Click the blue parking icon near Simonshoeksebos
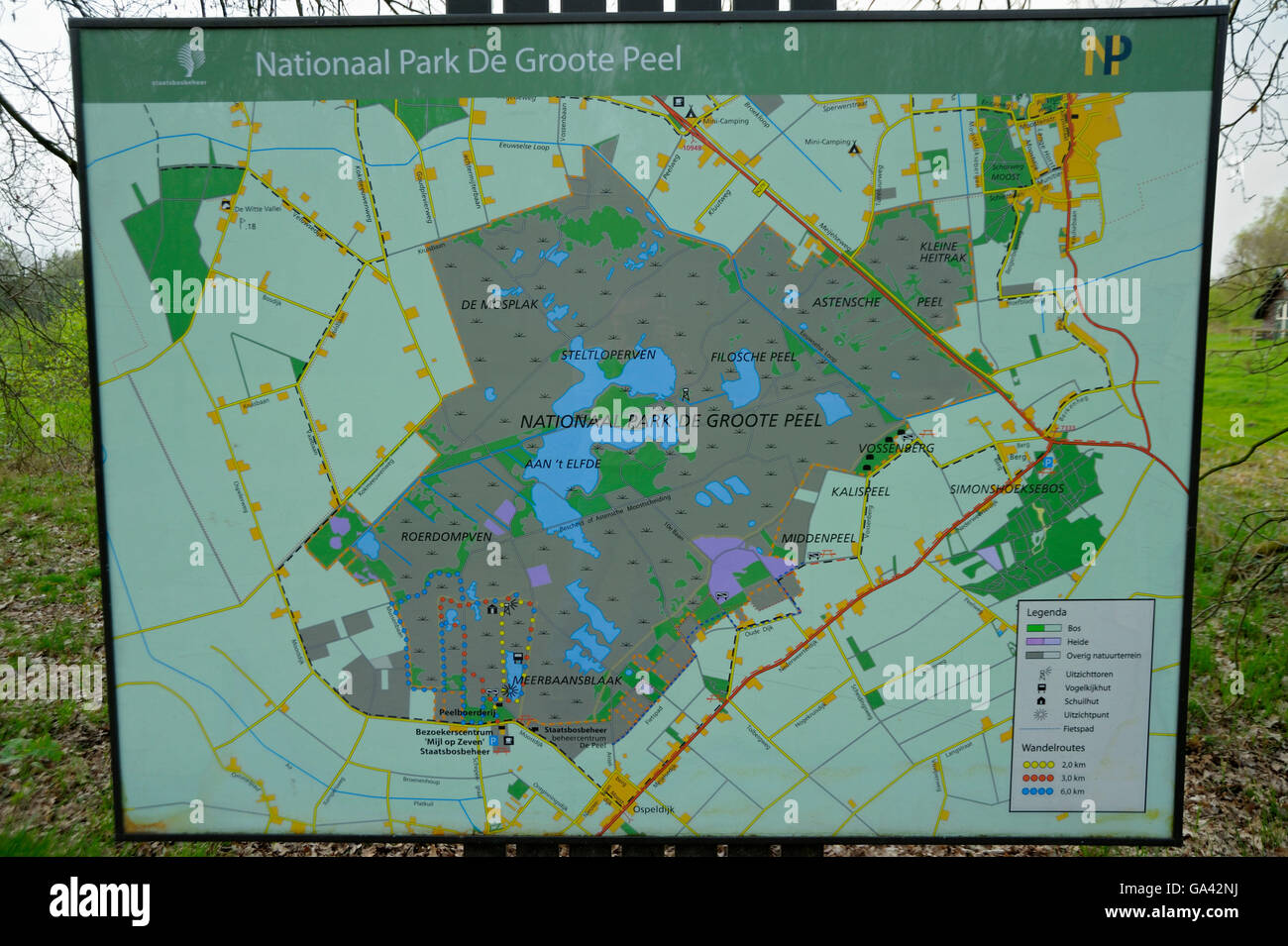The width and height of the screenshot is (1288, 946). [x=1050, y=463]
